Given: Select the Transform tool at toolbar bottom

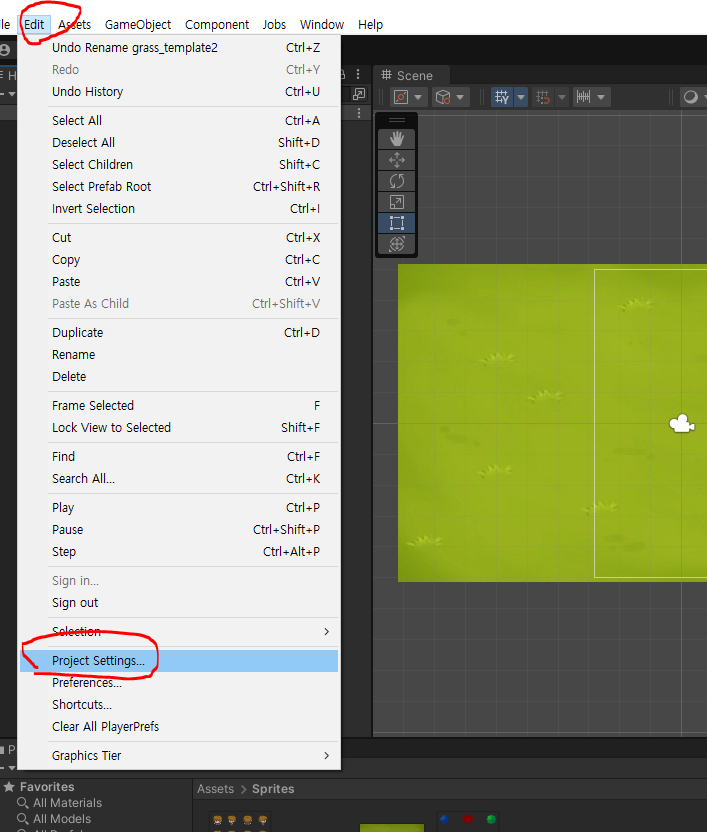Looking at the screenshot, I should click(x=396, y=244).
